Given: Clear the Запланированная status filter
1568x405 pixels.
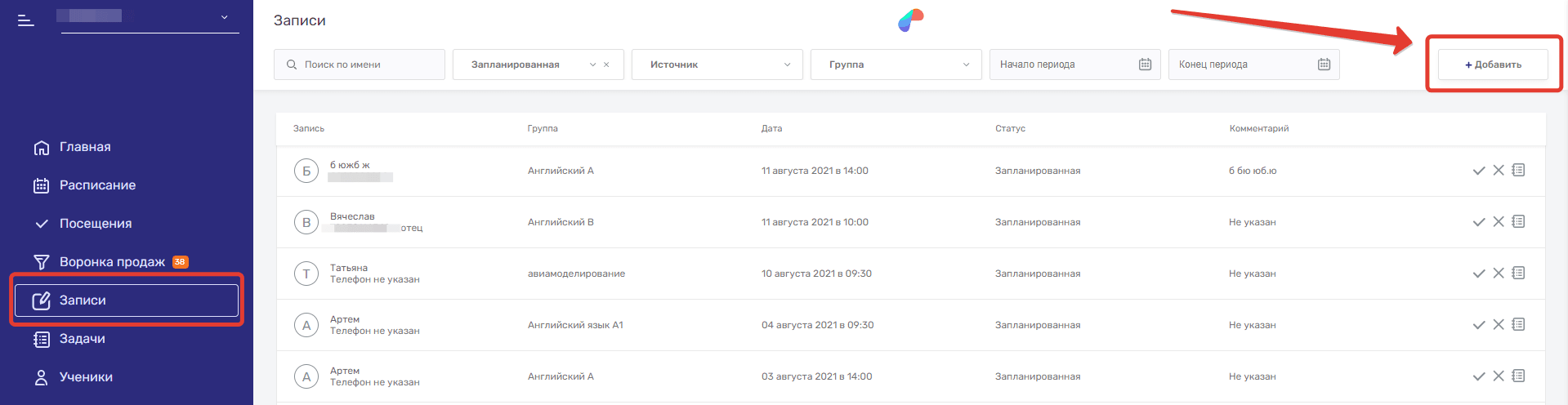Looking at the screenshot, I should coord(606,65).
